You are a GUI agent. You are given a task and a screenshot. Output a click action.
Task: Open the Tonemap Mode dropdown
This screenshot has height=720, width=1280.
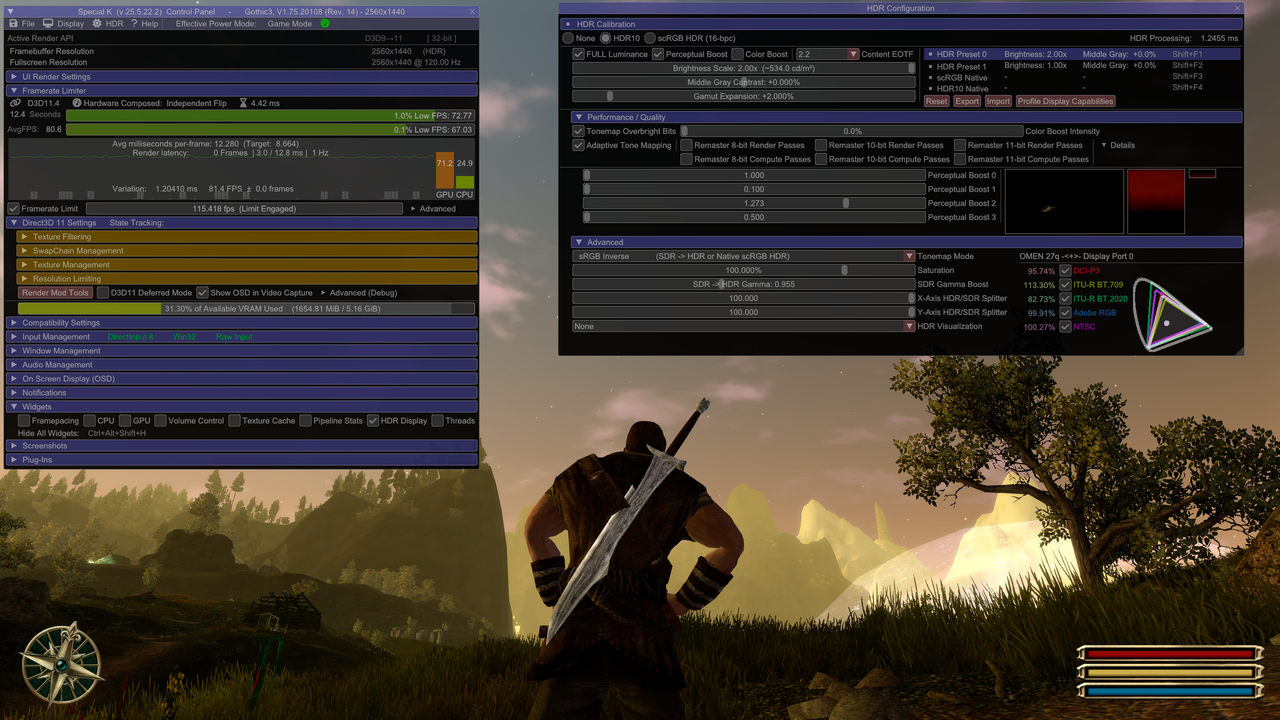point(743,257)
